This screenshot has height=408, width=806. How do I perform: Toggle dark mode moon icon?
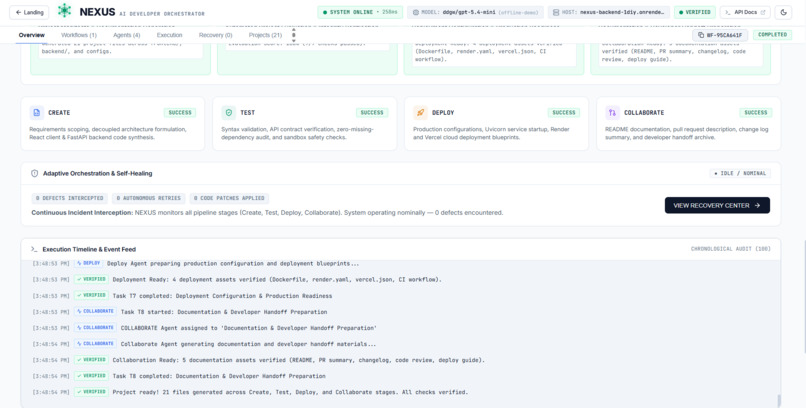coord(783,12)
